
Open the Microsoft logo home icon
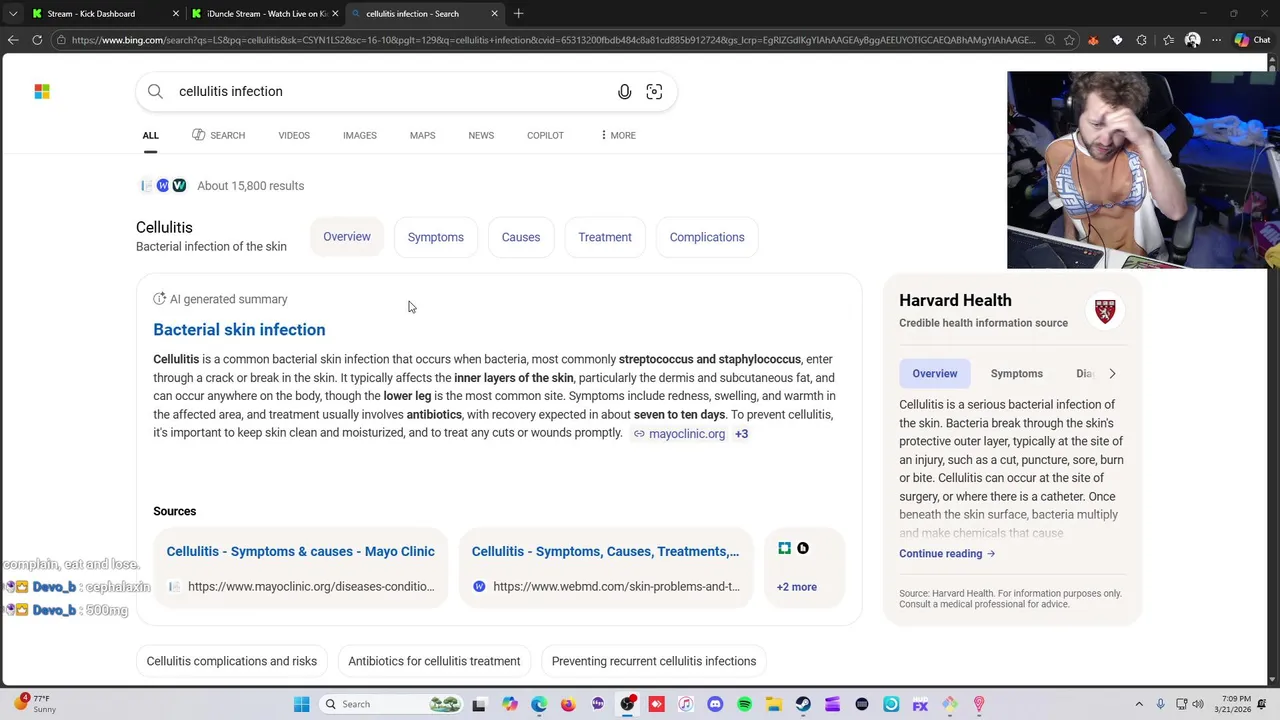pyautogui.click(x=42, y=91)
